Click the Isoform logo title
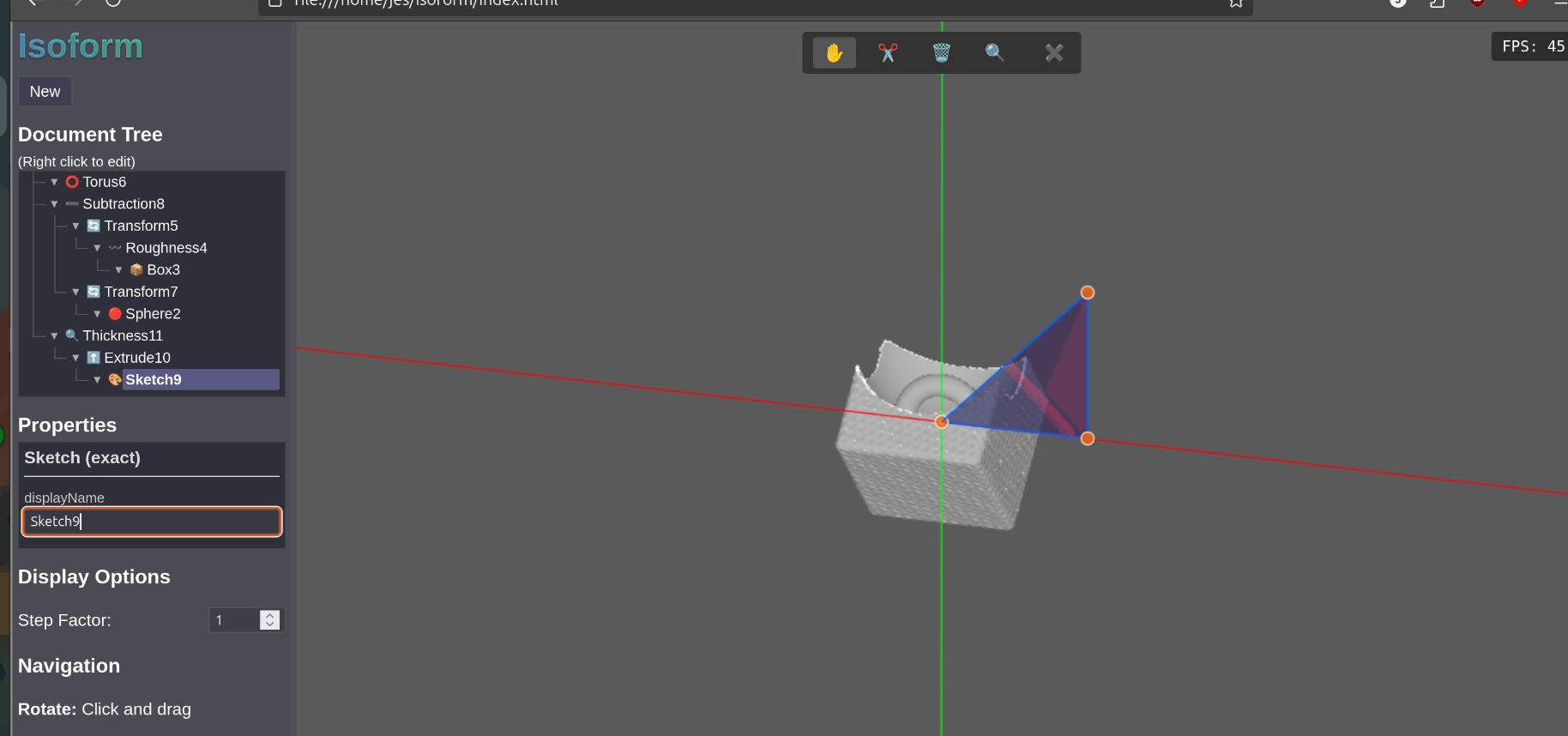Viewport: 1568px width, 736px height. point(81,46)
